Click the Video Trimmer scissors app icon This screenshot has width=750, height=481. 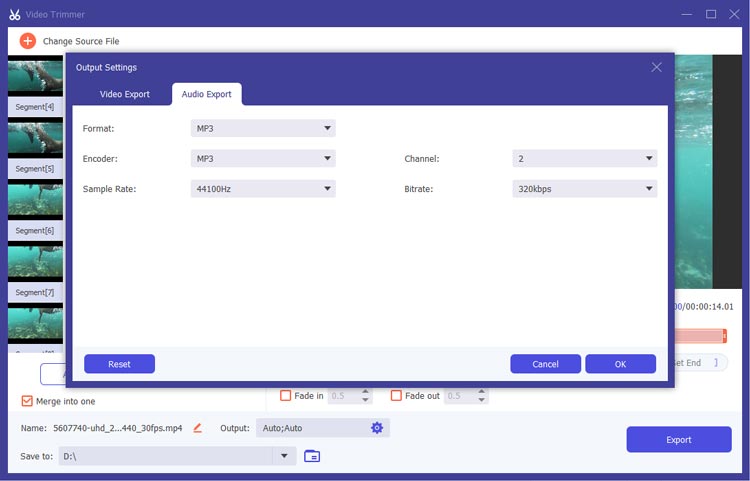point(15,14)
